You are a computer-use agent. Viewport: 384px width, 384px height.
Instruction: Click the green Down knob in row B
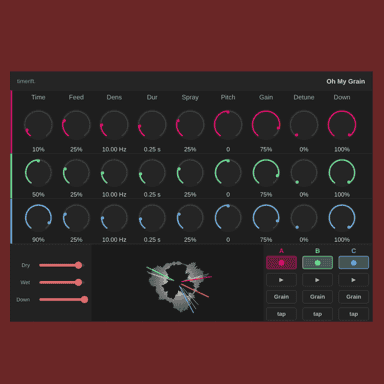(342, 172)
